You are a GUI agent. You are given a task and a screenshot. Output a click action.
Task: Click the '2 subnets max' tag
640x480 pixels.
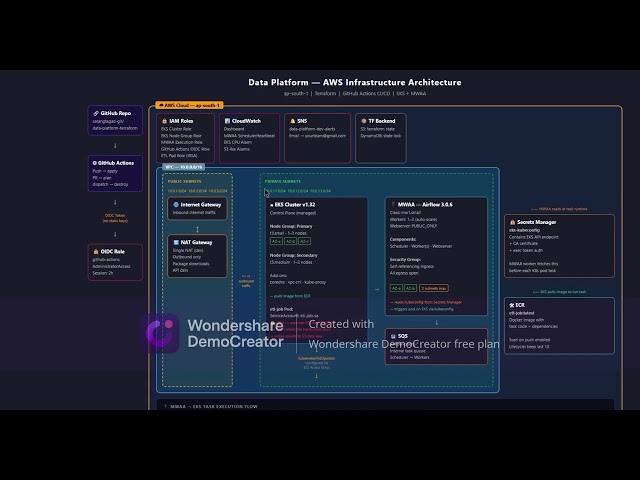(x=433, y=288)
